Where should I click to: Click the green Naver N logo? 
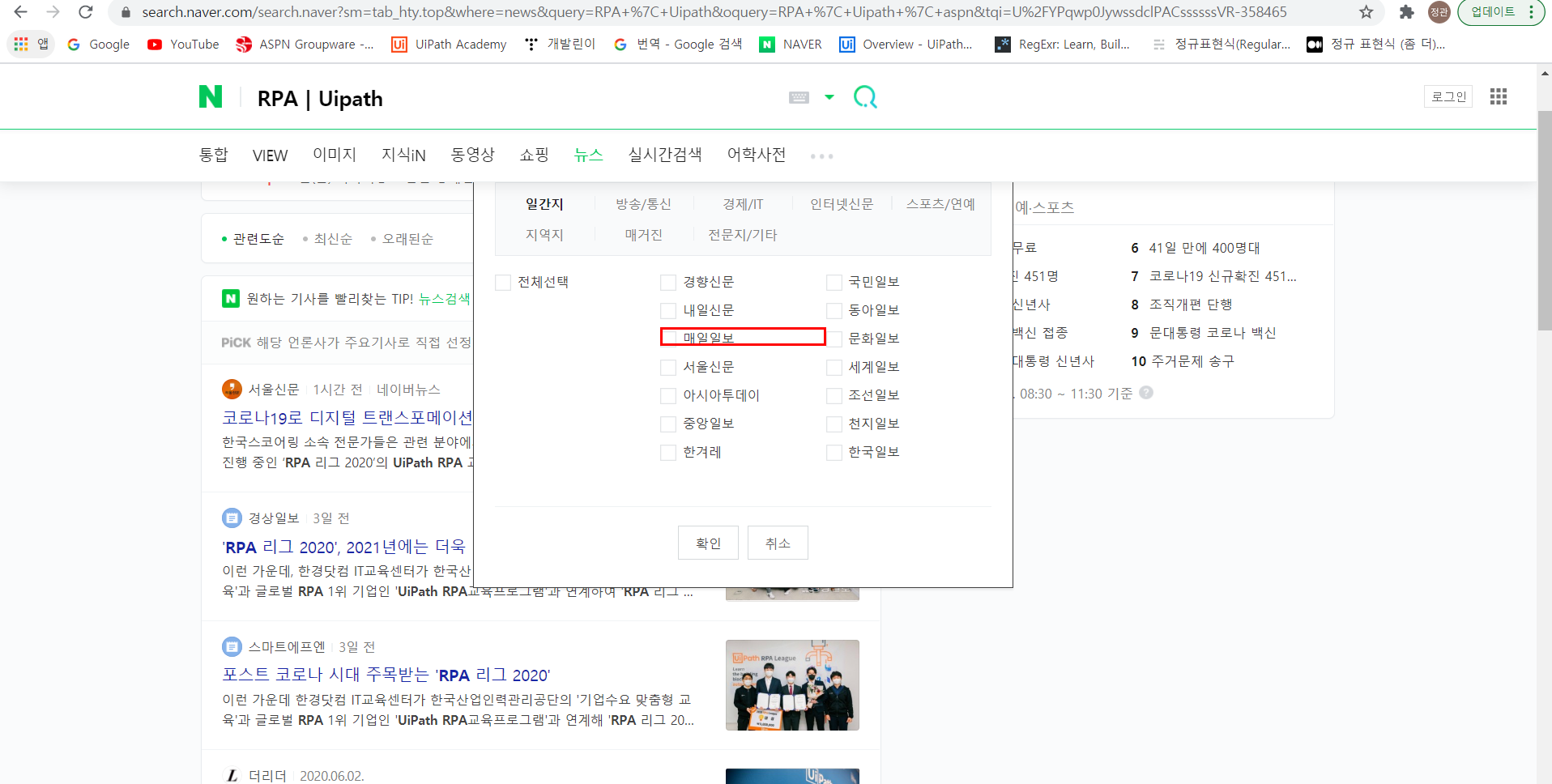(211, 97)
